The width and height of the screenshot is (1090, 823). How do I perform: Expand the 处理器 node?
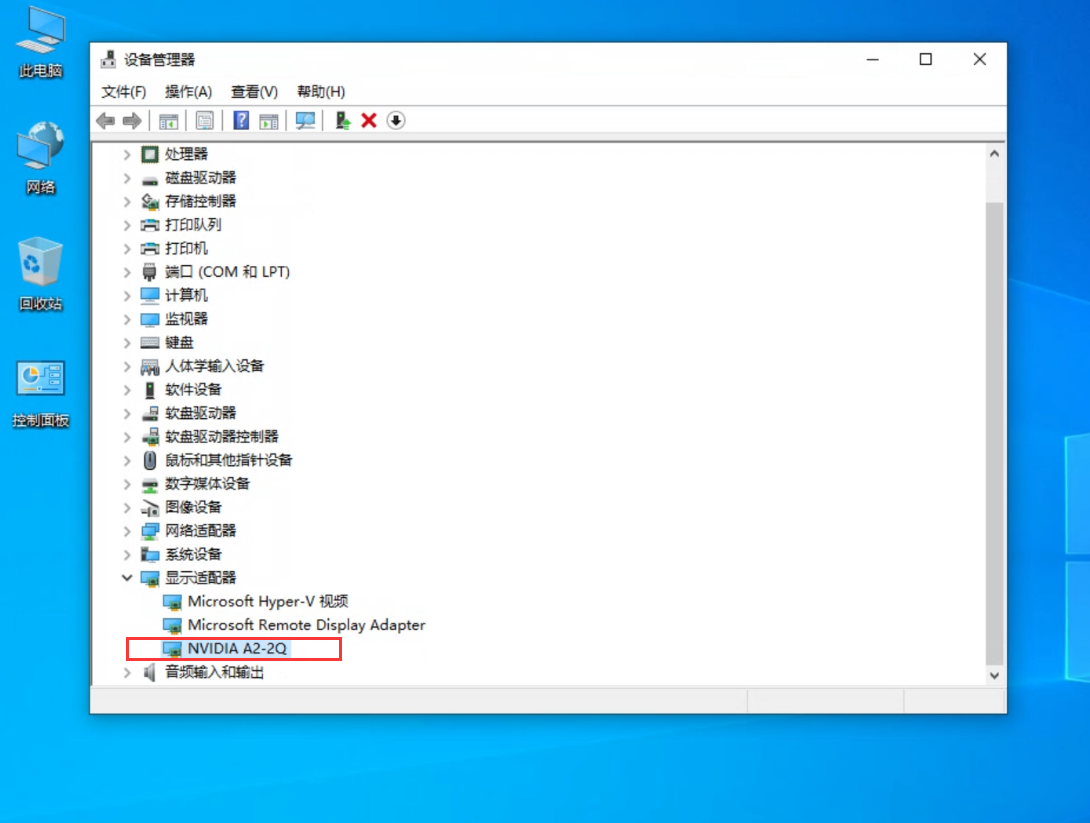[x=127, y=154]
